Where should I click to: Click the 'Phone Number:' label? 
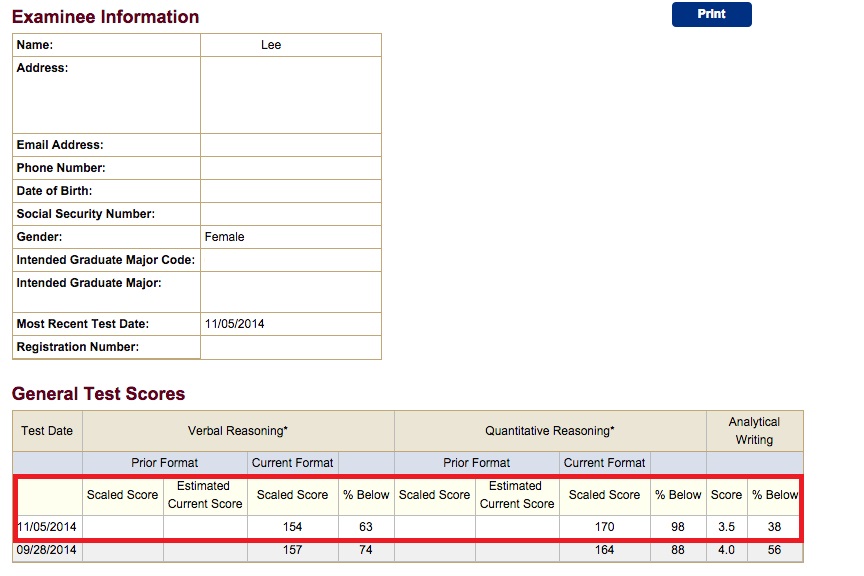[61, 168]
